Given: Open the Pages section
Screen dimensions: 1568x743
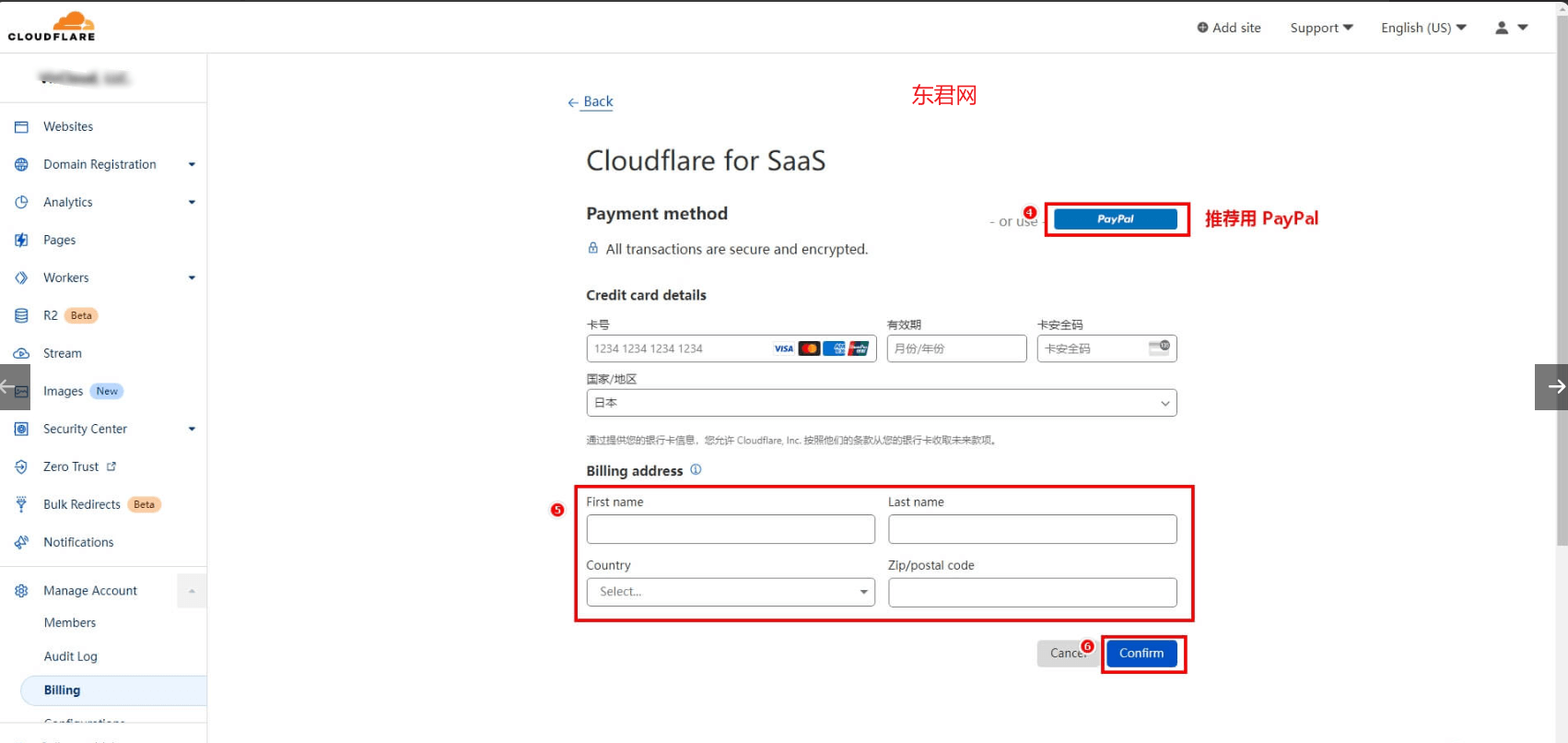Looking at the screenshot, I should tap(60, 240).
